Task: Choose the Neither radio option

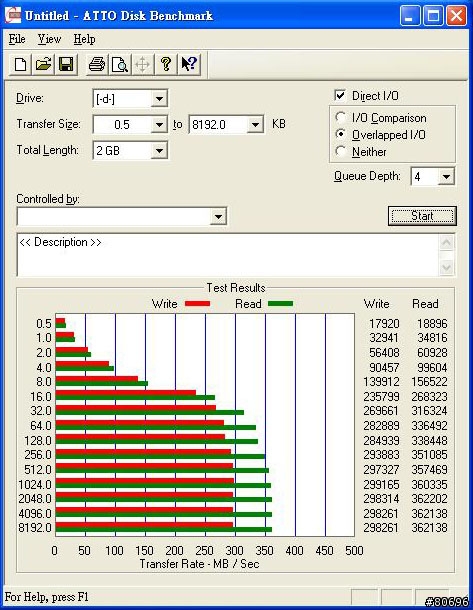Action: tap(341, 151)
